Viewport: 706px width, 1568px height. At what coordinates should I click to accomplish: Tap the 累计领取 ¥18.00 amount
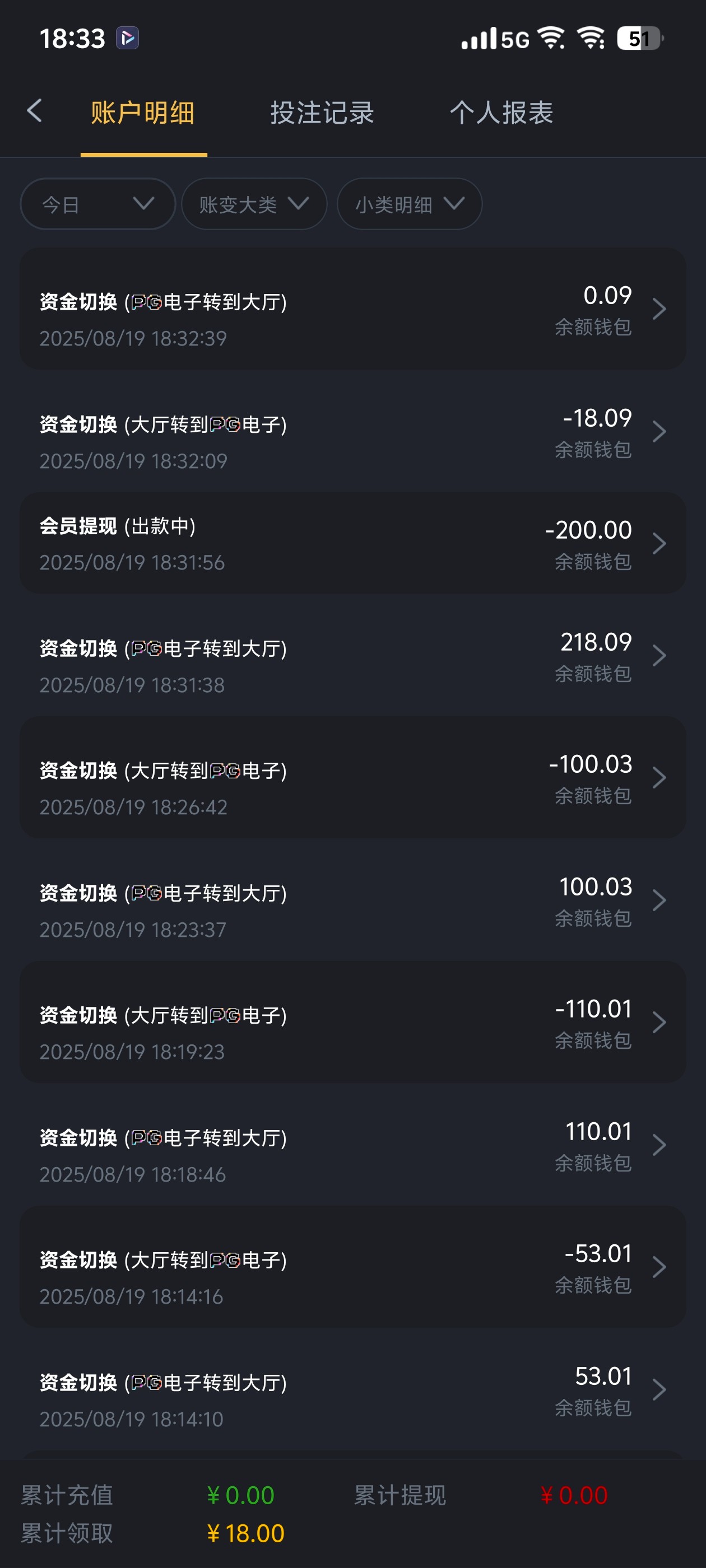246,1533
